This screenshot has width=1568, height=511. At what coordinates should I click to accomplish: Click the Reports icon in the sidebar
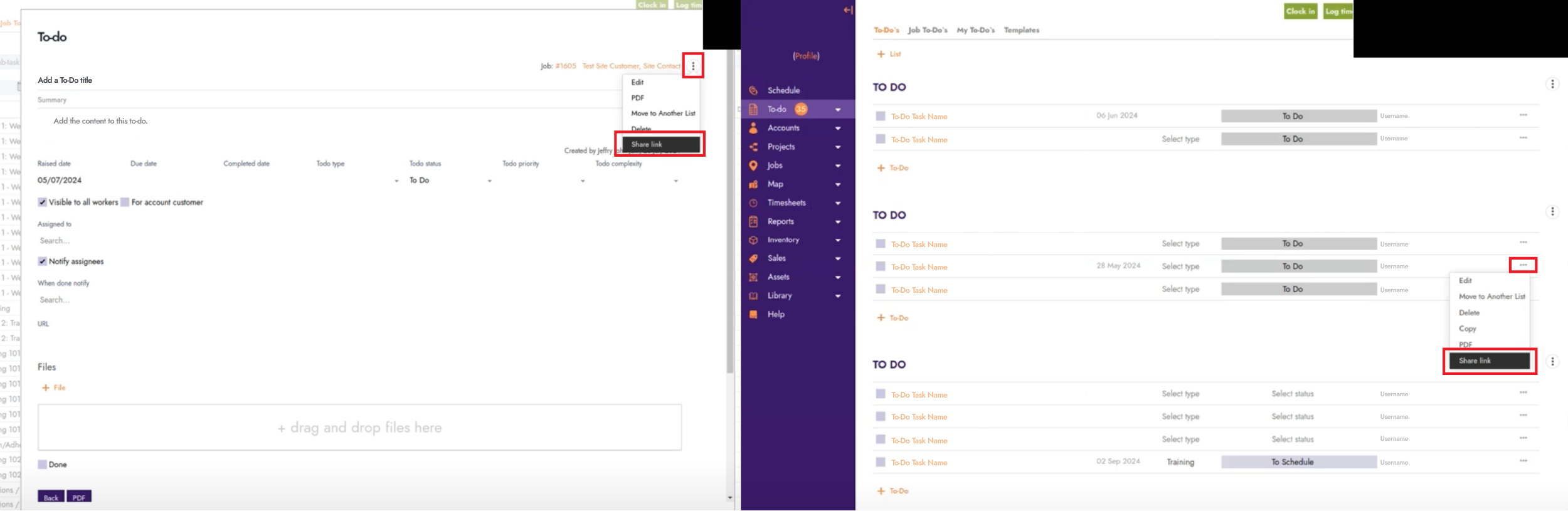(753, 221)
